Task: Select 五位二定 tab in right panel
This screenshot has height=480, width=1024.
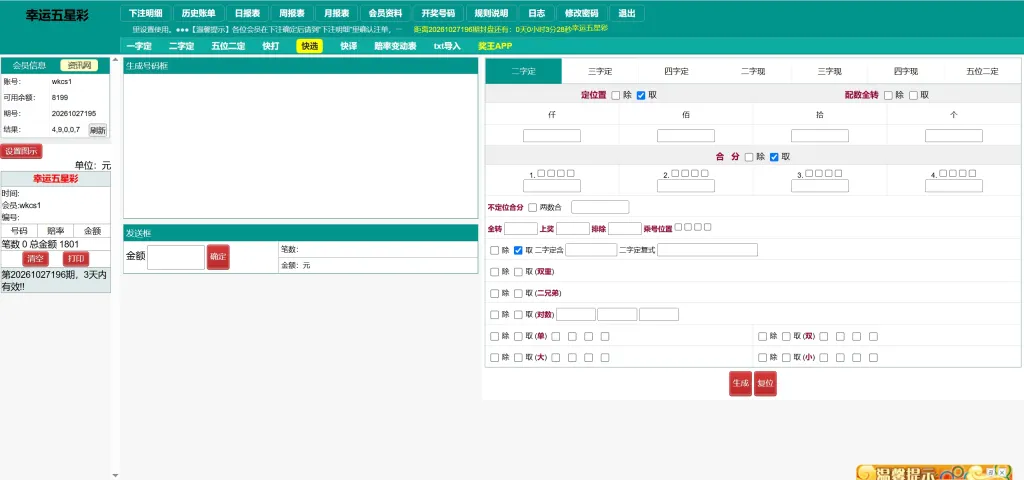Action: (x=982, y=71)
